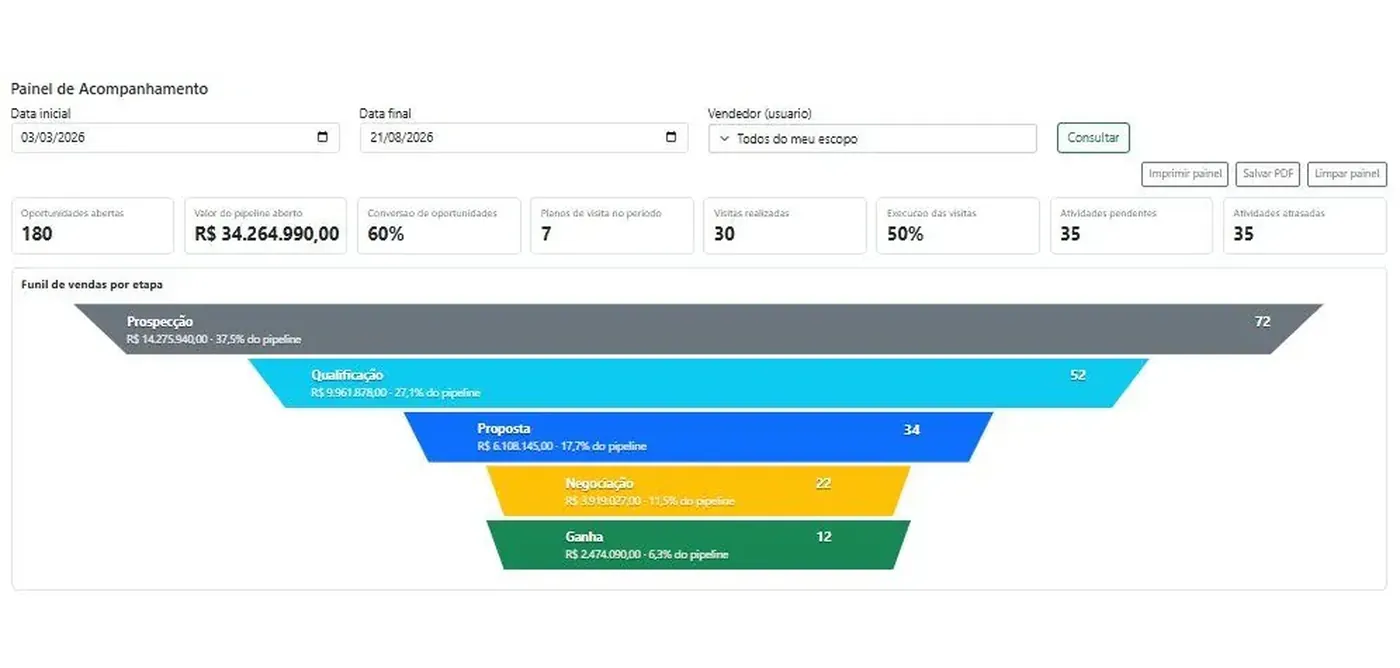Click the R$ 6.108.145,00 pipeline text
Image resolution: width=1400 pixels, height=668 pixels.
click(562, 446)
